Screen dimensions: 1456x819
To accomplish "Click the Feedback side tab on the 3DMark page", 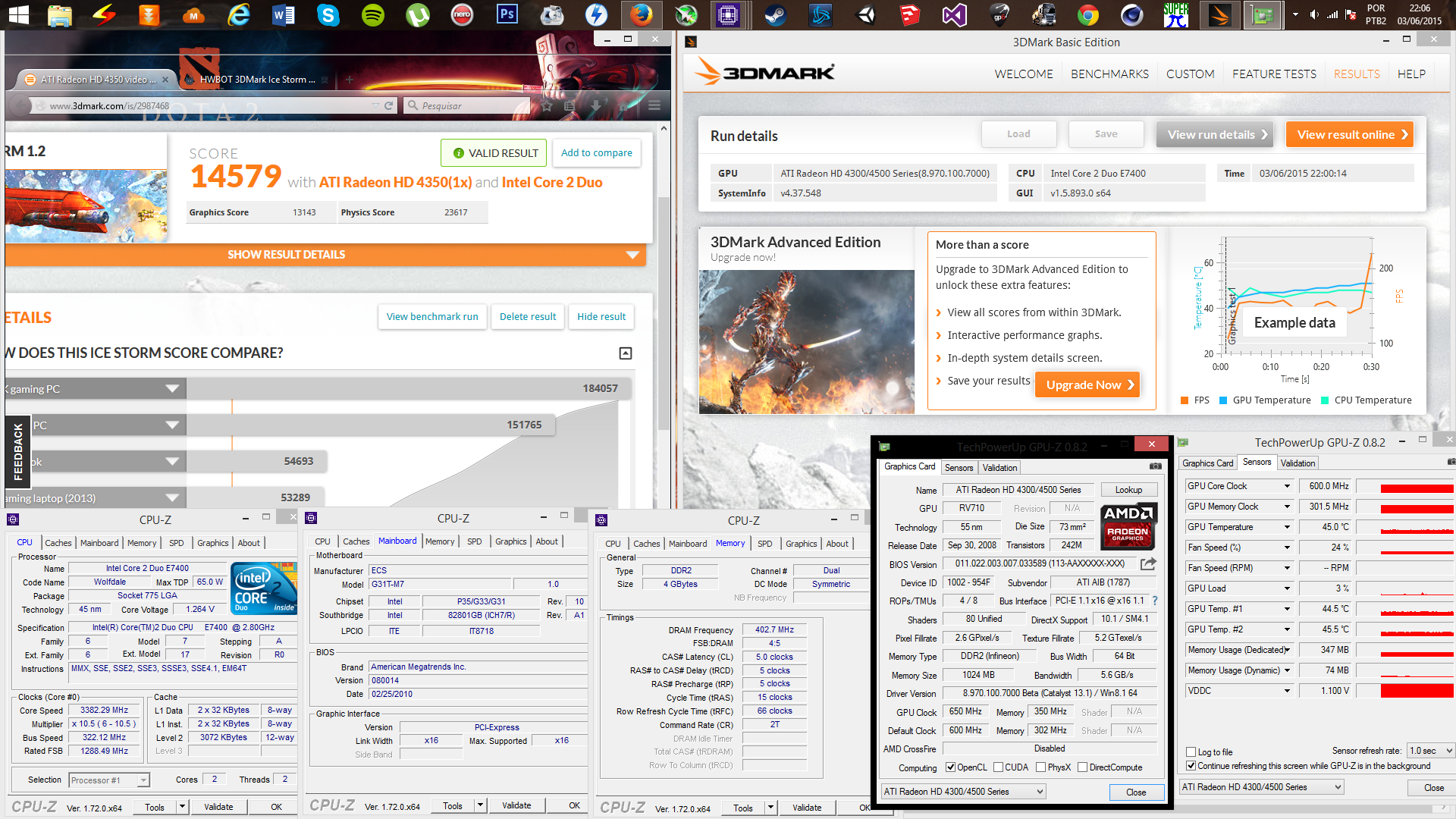I will click(18, 451).
